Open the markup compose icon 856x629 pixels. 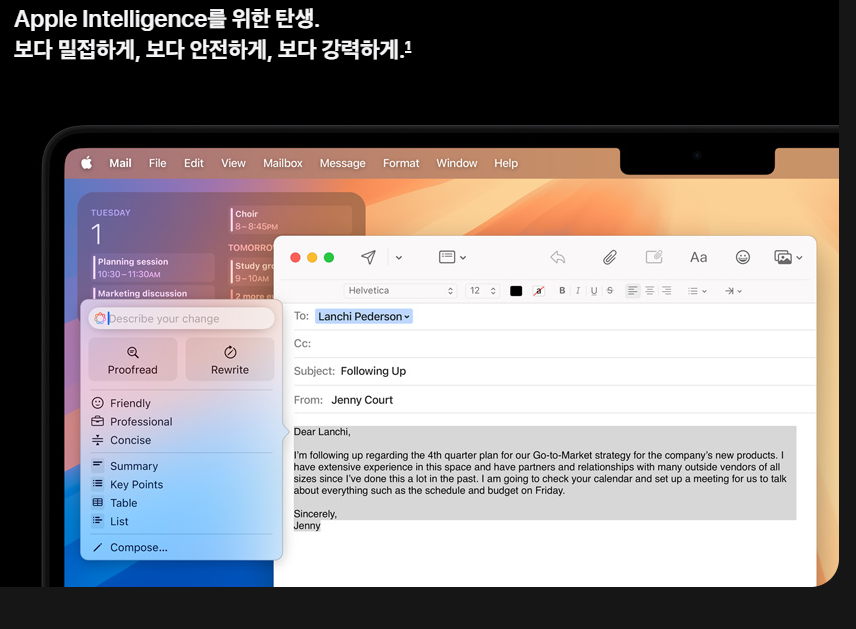click(x=654, y=257)
